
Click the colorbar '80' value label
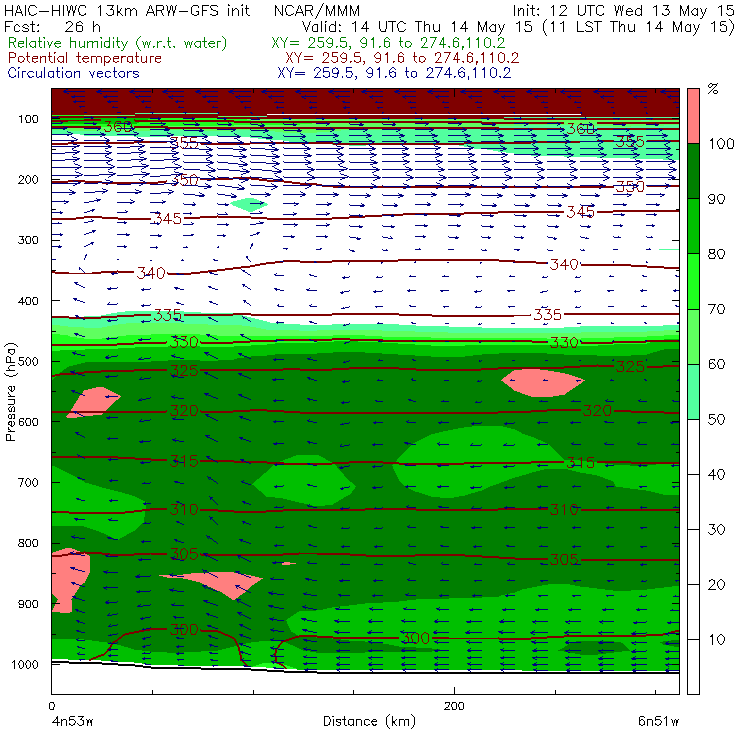716,254
